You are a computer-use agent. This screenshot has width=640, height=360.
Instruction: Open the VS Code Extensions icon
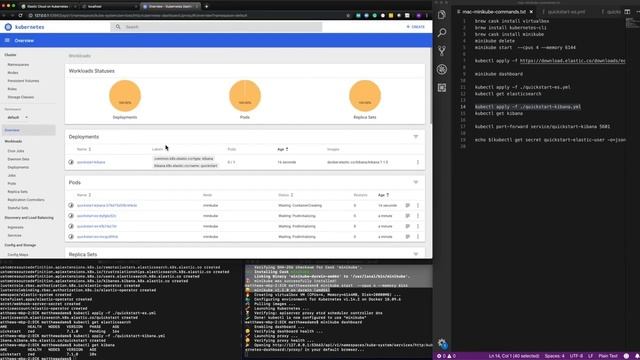click(442, 88)
